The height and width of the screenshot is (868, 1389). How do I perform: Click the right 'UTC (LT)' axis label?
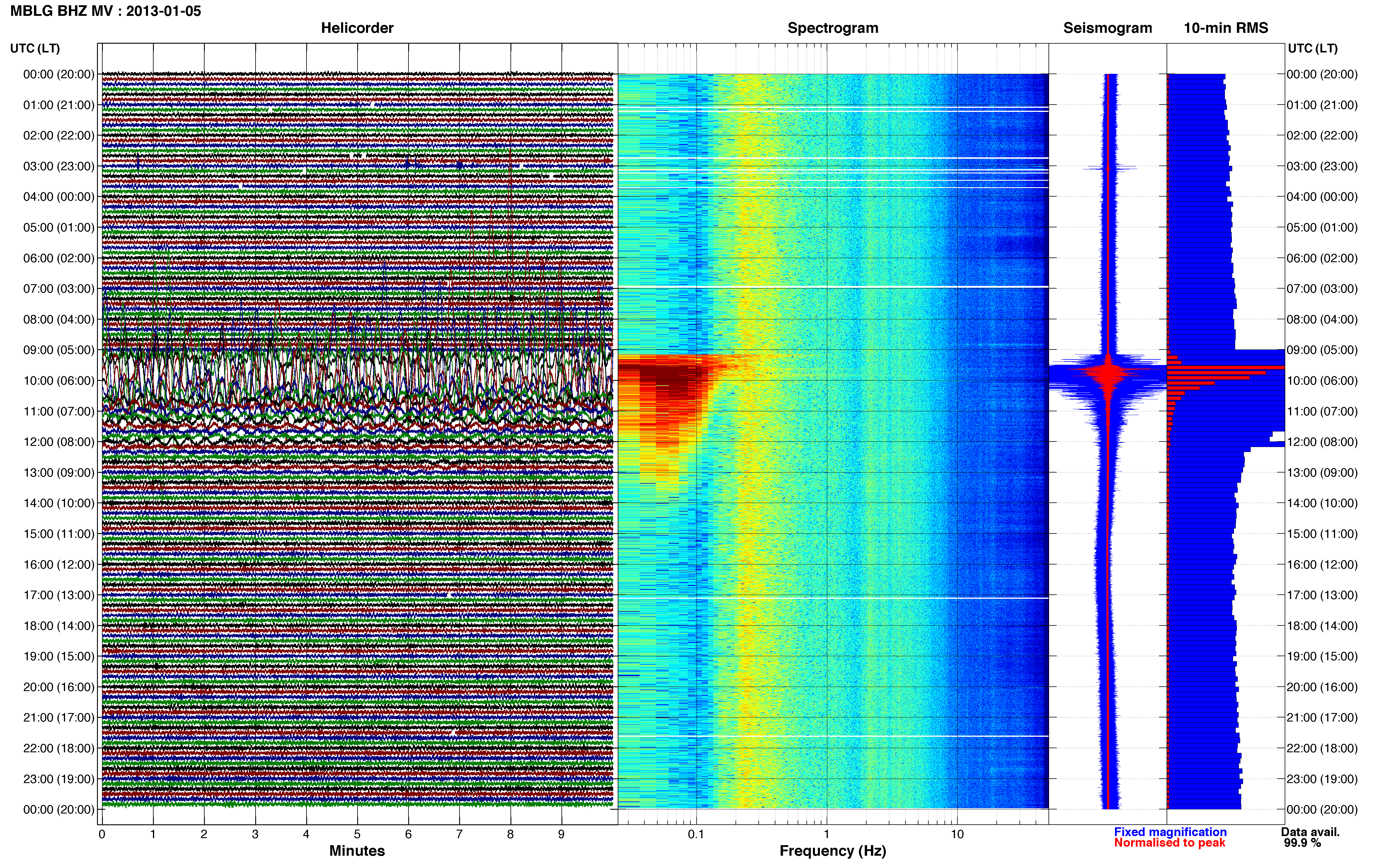pos(1313,48)
